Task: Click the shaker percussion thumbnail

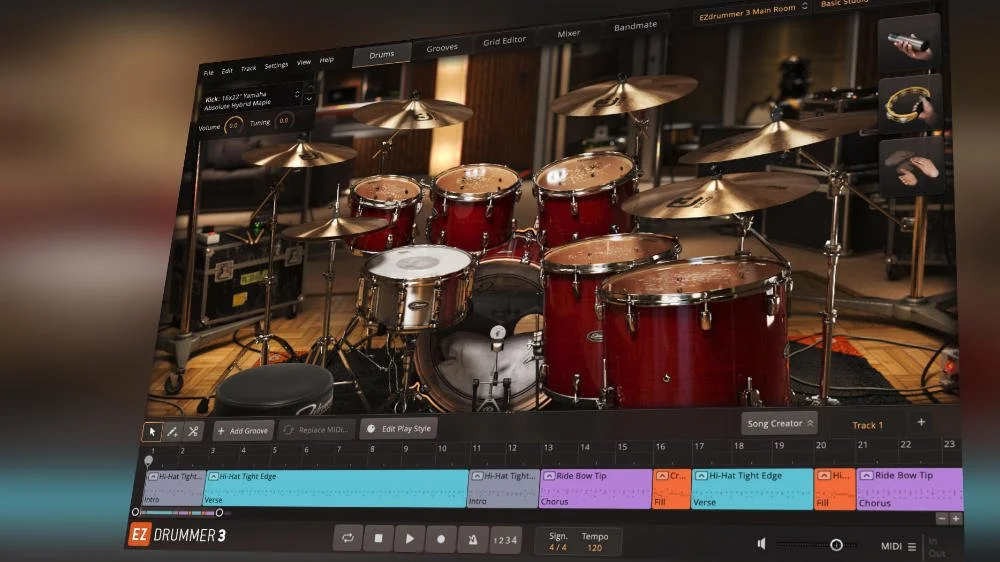Action: (909, 42)
